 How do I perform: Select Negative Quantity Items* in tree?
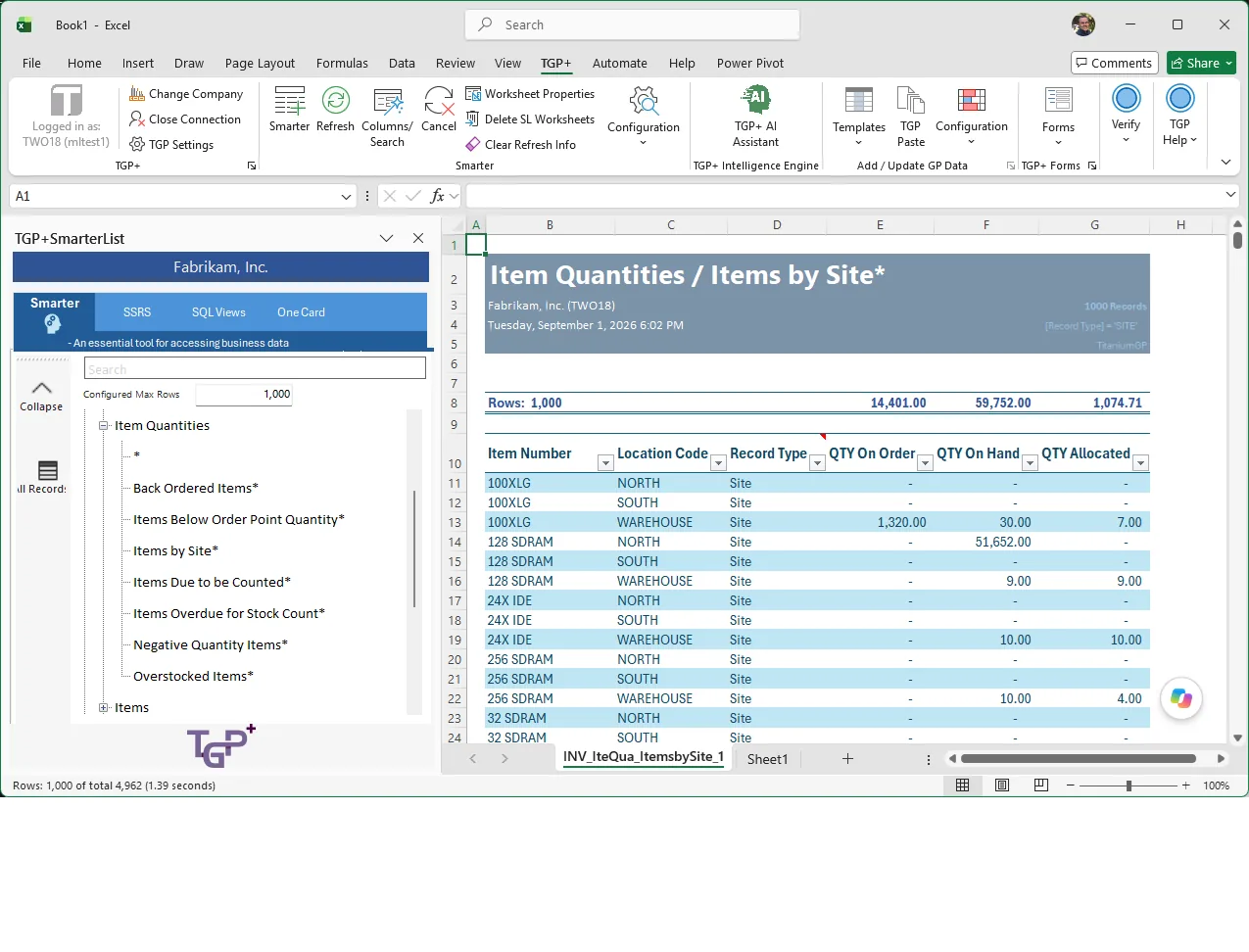[x=211, y=644]
